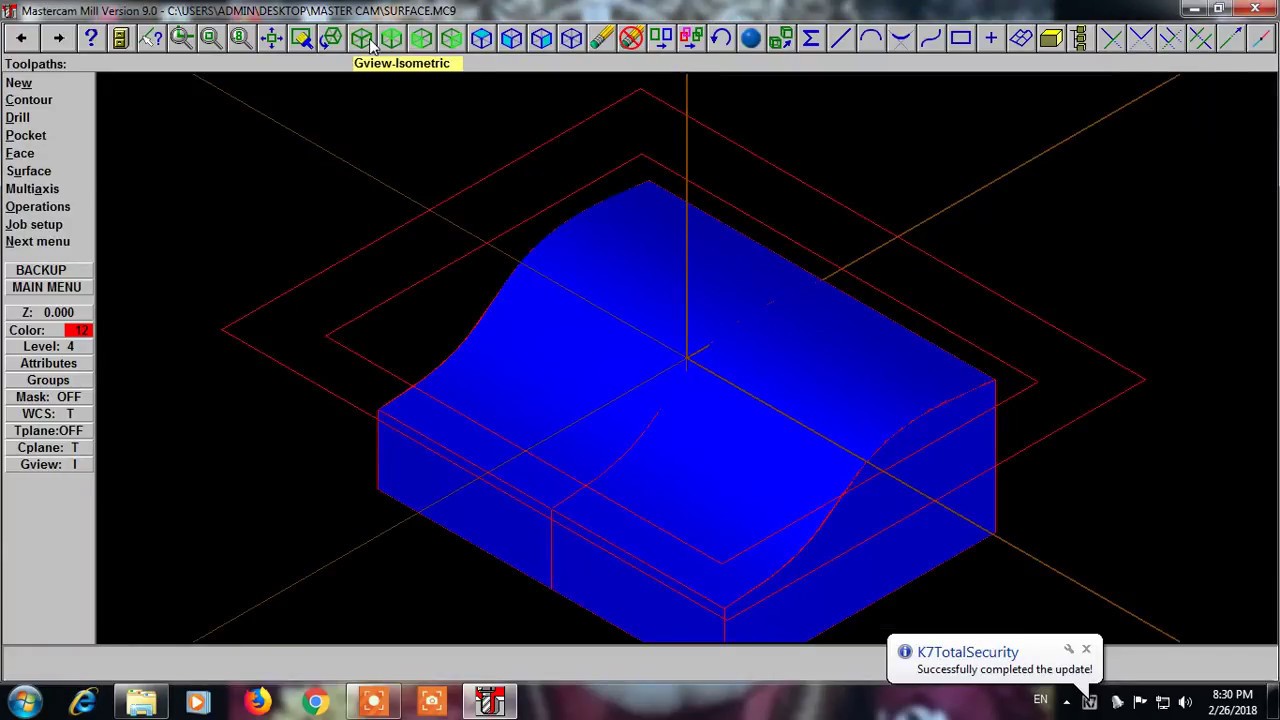Select the Gview-Dynamic rotating cube icon
Screen dimensions: 1280x720
tap(331, 38)
